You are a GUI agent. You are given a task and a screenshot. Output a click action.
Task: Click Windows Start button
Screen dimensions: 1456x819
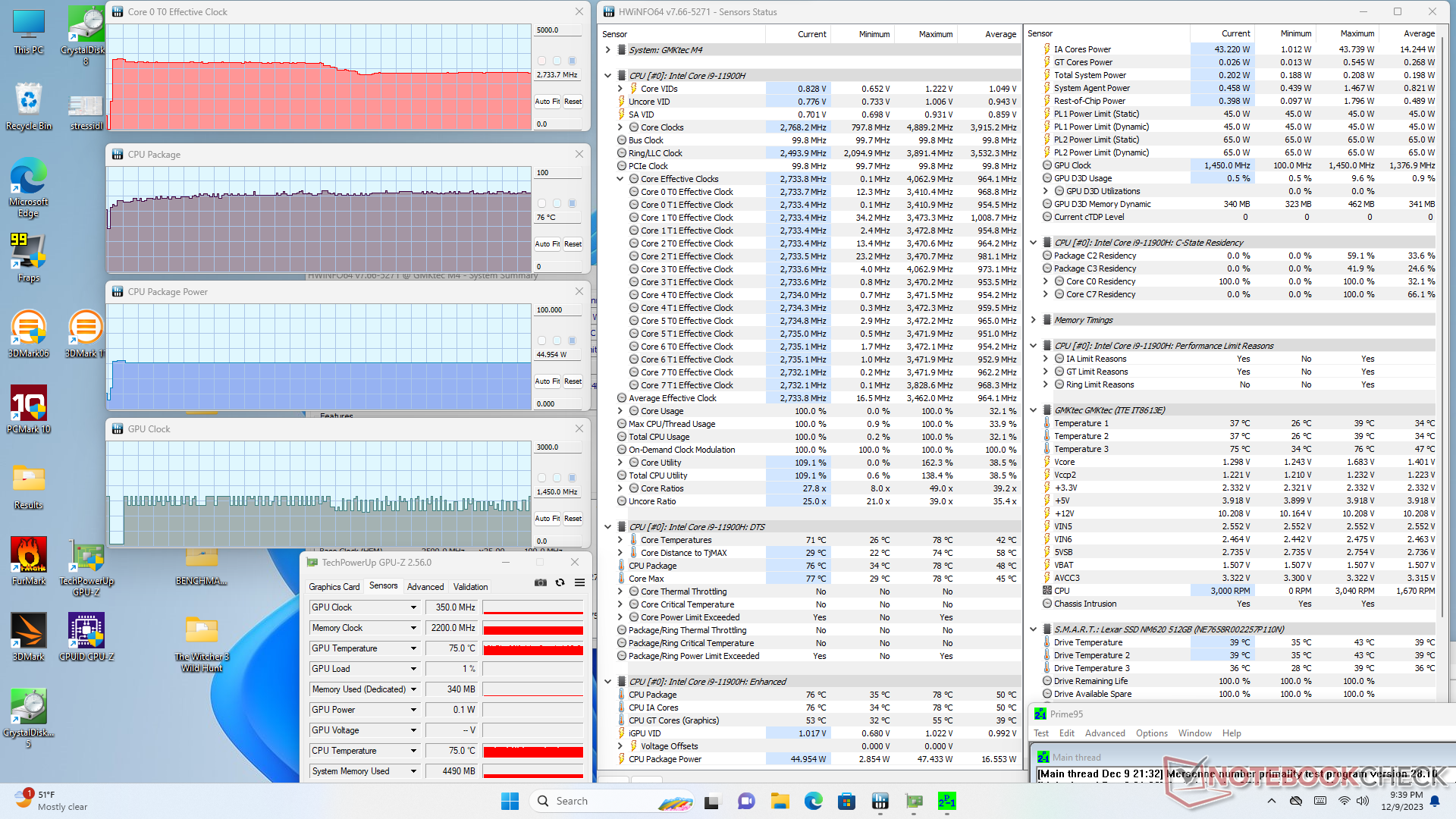pos(510,801)
